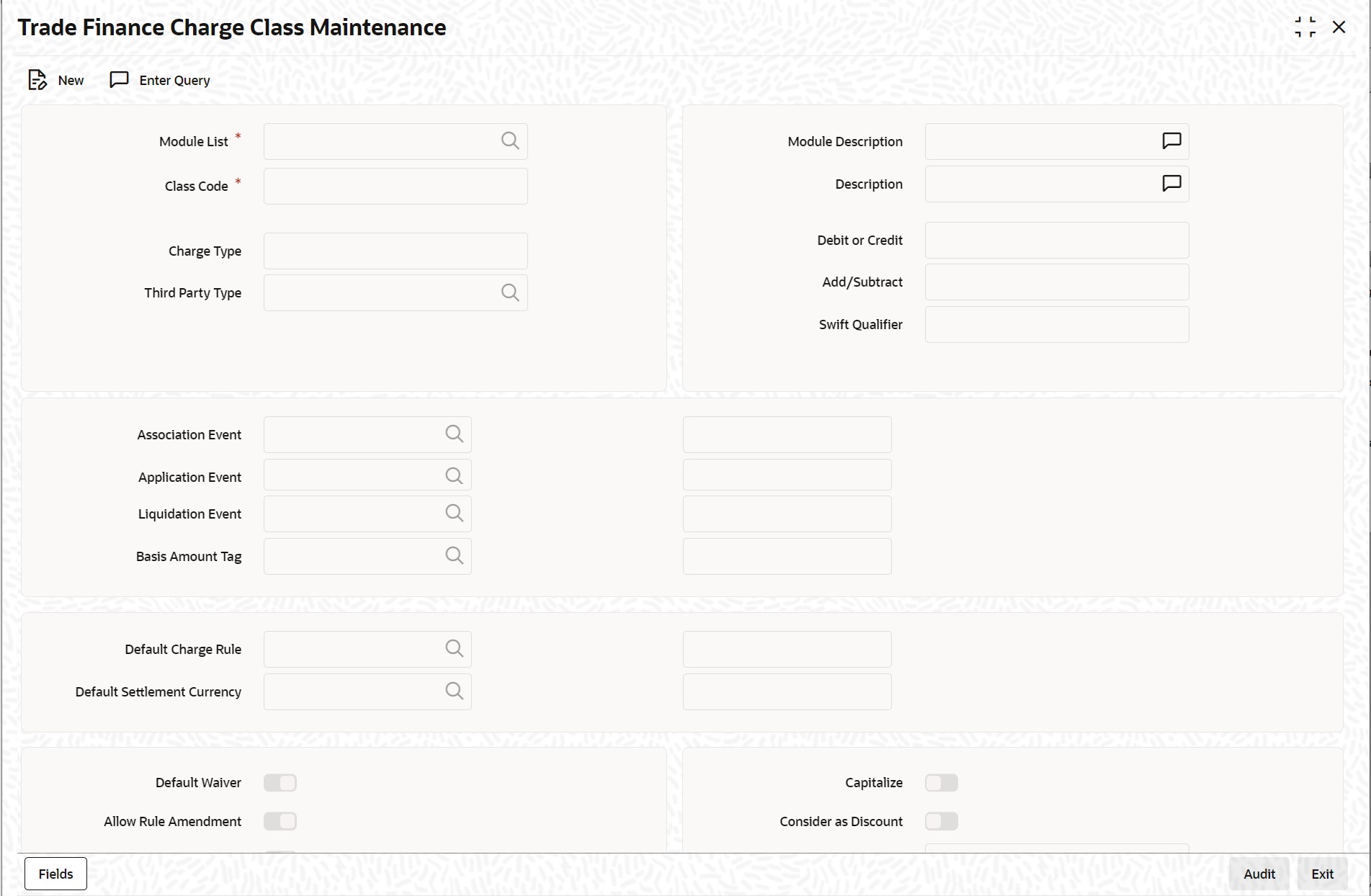Open the Description text editor icon
1371x896 pixels.
(1171, 184)
